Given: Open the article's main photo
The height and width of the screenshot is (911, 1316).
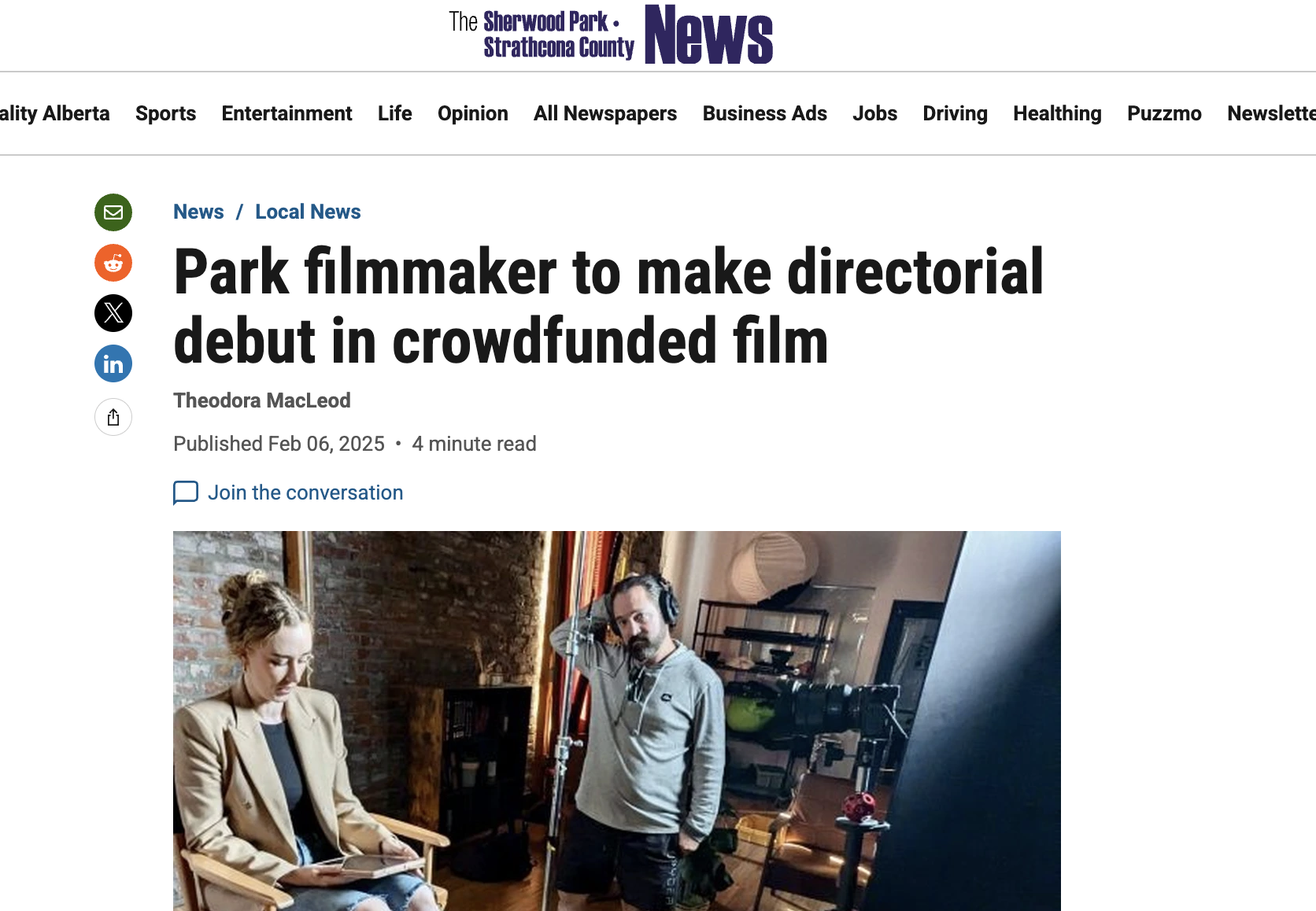Looking at the screenshot, I should click(x=617, y=721).
